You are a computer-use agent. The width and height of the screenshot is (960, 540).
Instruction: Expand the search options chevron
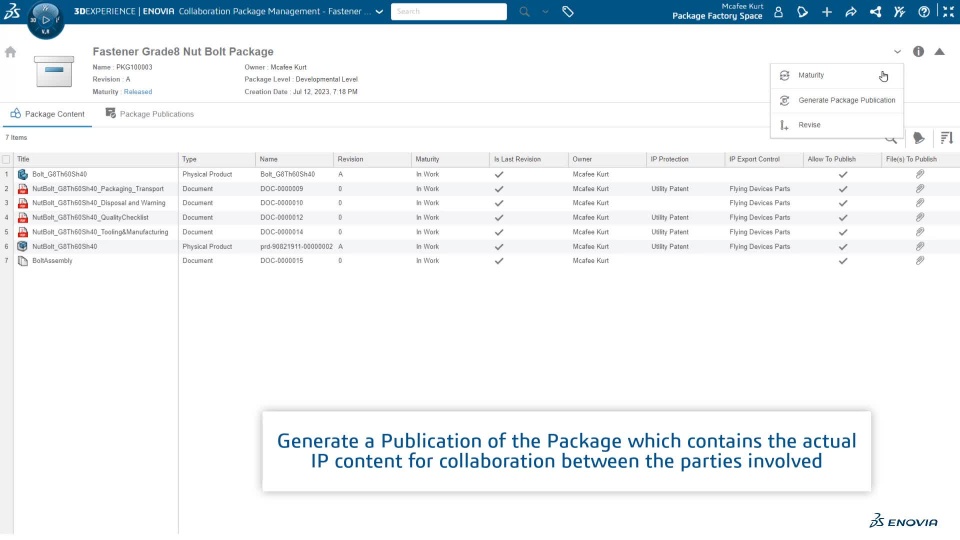[545, 12]
